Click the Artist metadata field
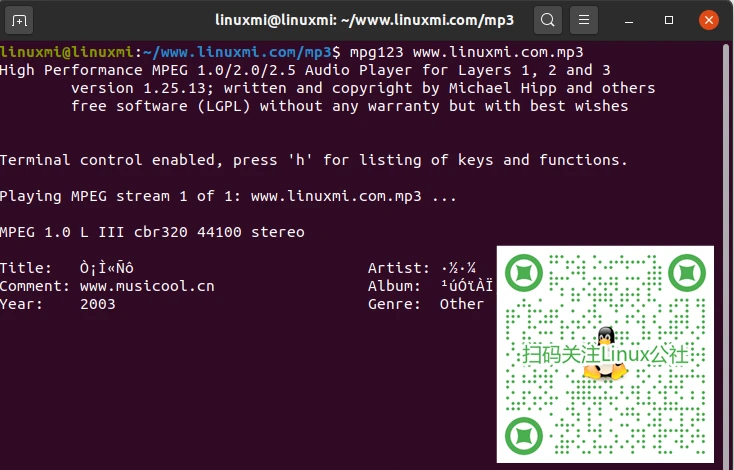Screen dimensions: 734x470 pyautogui.click(x=422, y=268)
